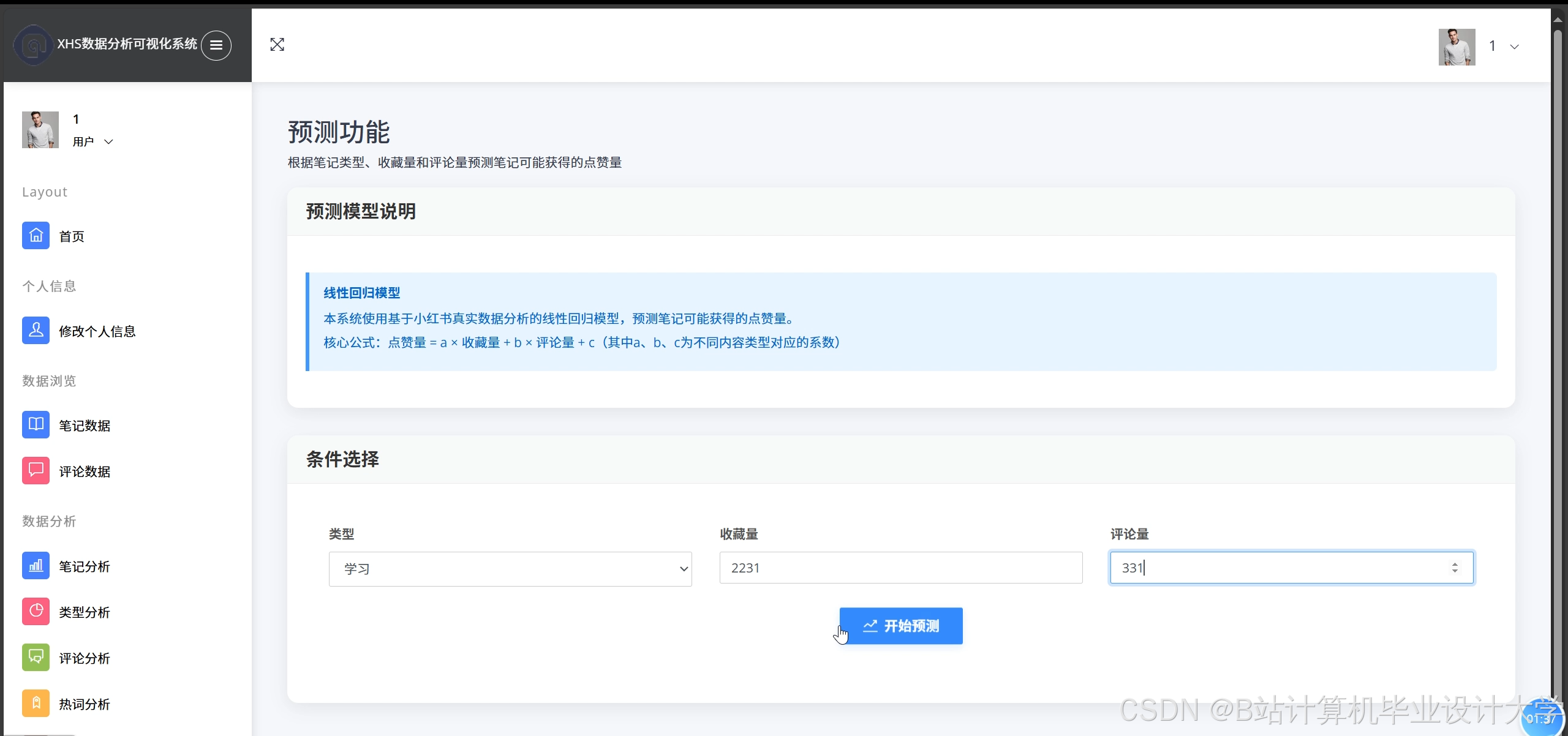The image size is (1568, 736).
Task: Select the 笔记分析 analysis chart icon
Action: tap(36, 565)
